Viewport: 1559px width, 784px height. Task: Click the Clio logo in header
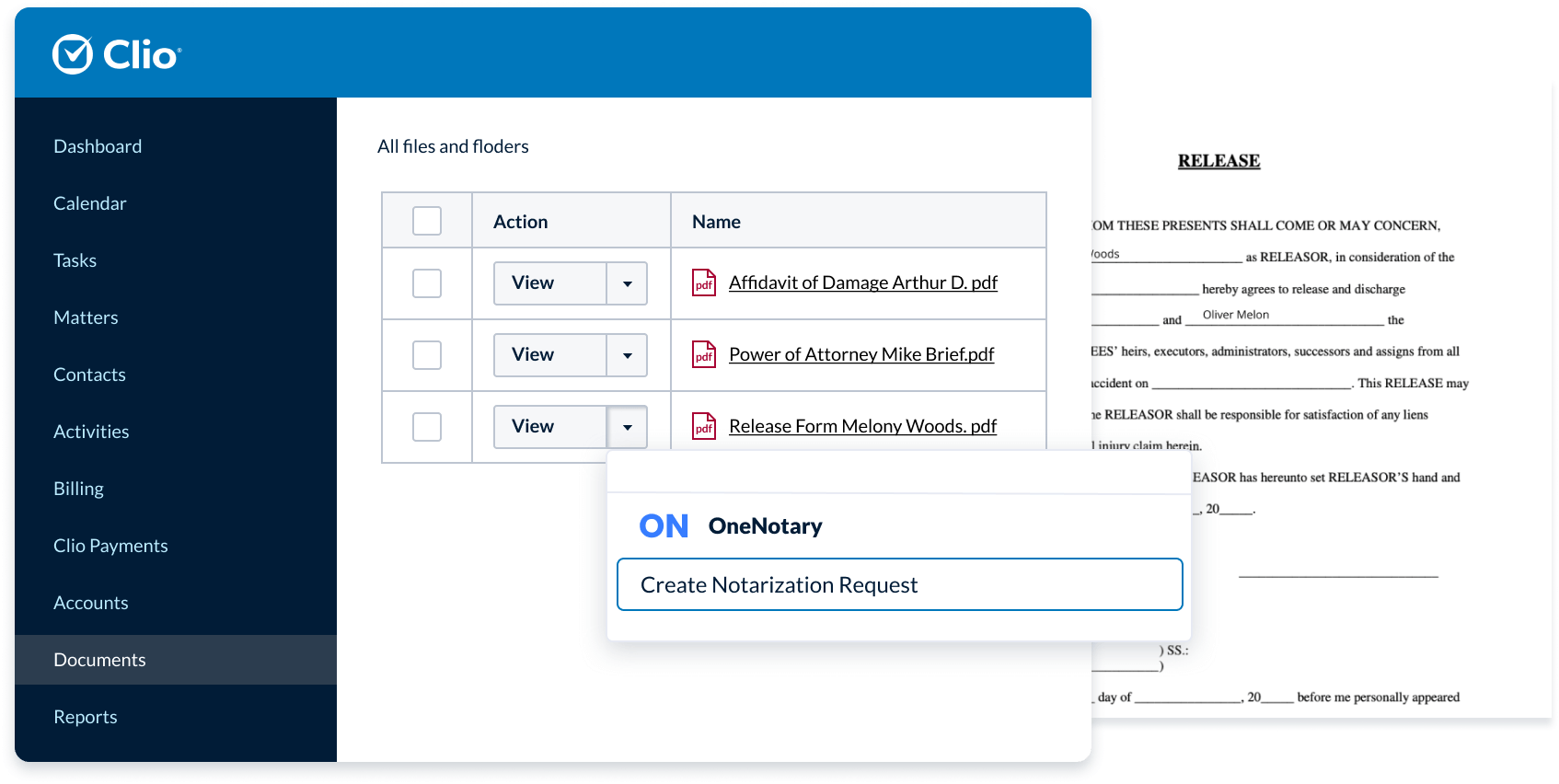(x=117, y=54)
